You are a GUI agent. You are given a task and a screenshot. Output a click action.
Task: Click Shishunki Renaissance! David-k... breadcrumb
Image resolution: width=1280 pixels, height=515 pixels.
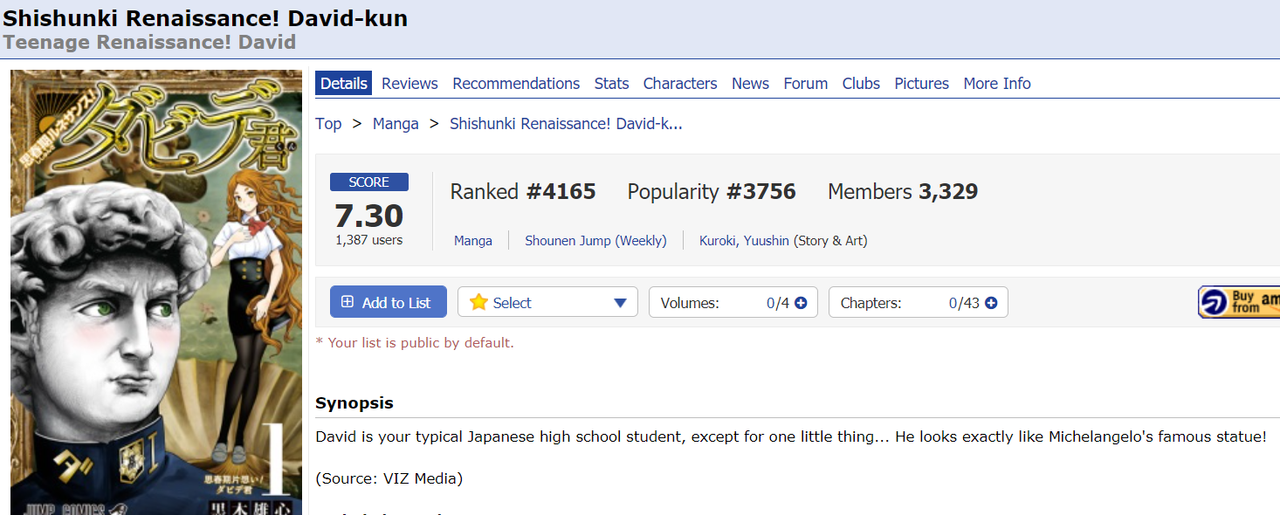point(566,123)
